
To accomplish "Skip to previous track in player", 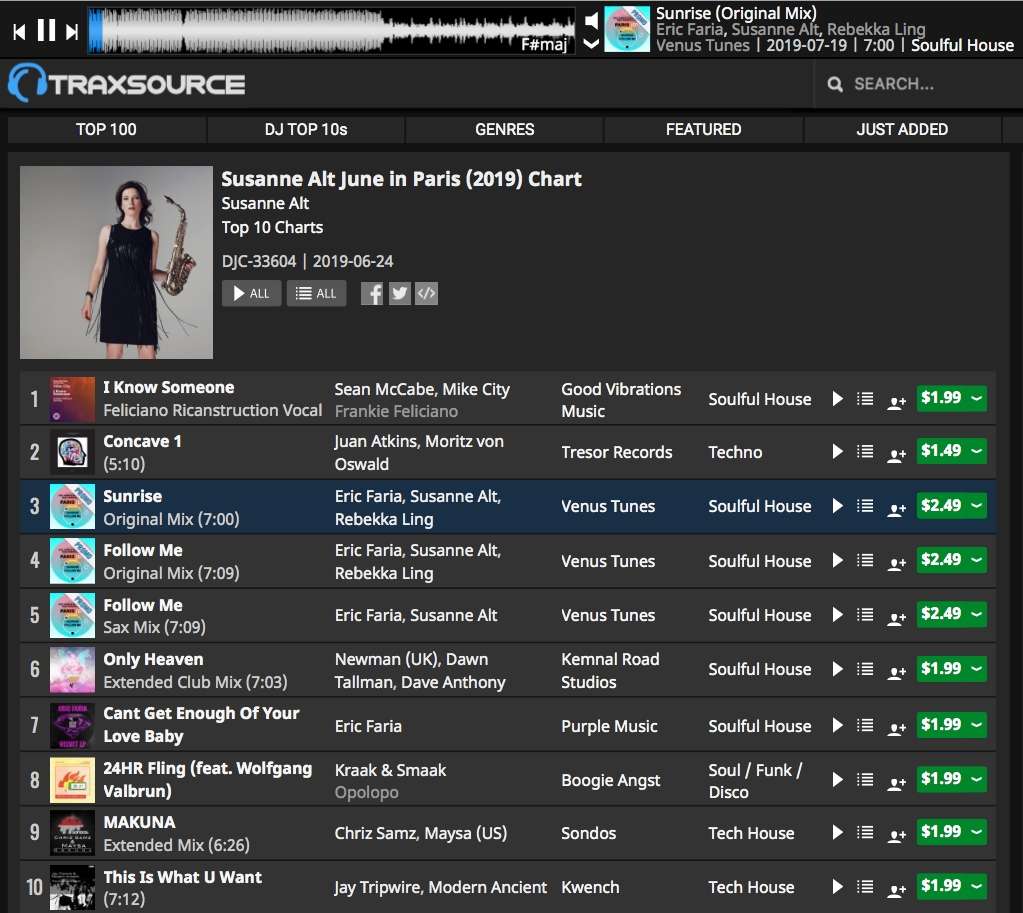I will 19,31.
